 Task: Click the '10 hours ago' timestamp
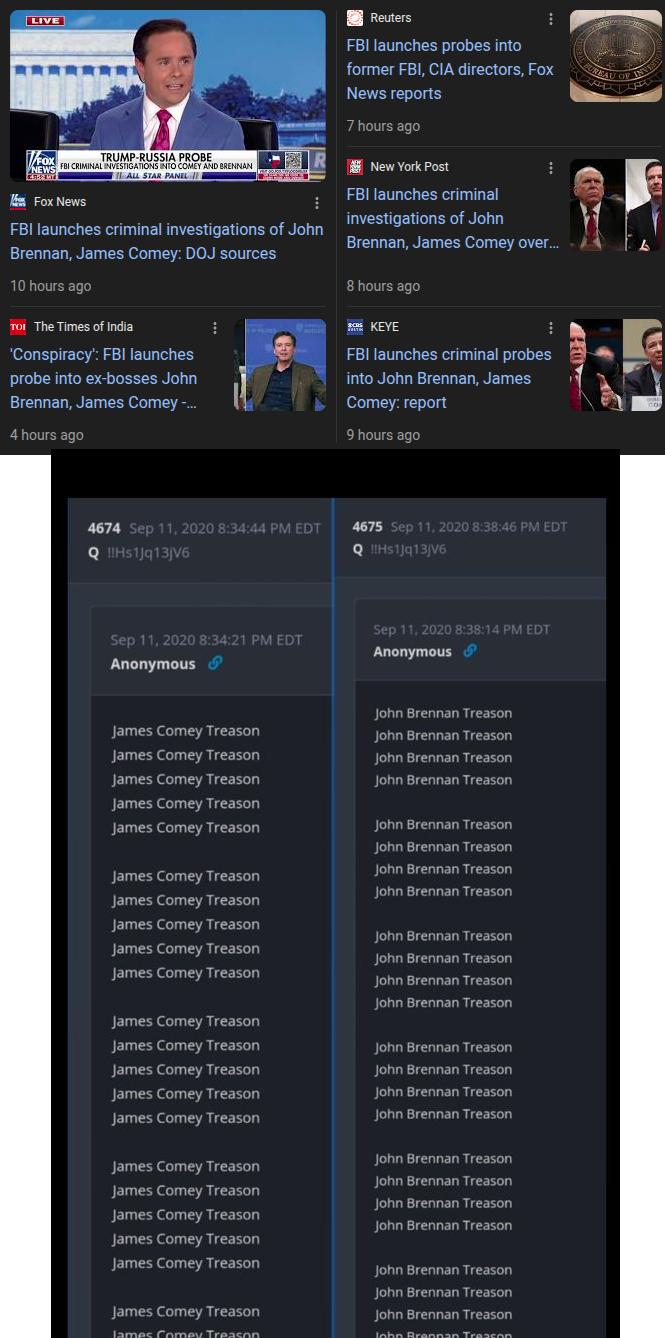coord(51,286)
